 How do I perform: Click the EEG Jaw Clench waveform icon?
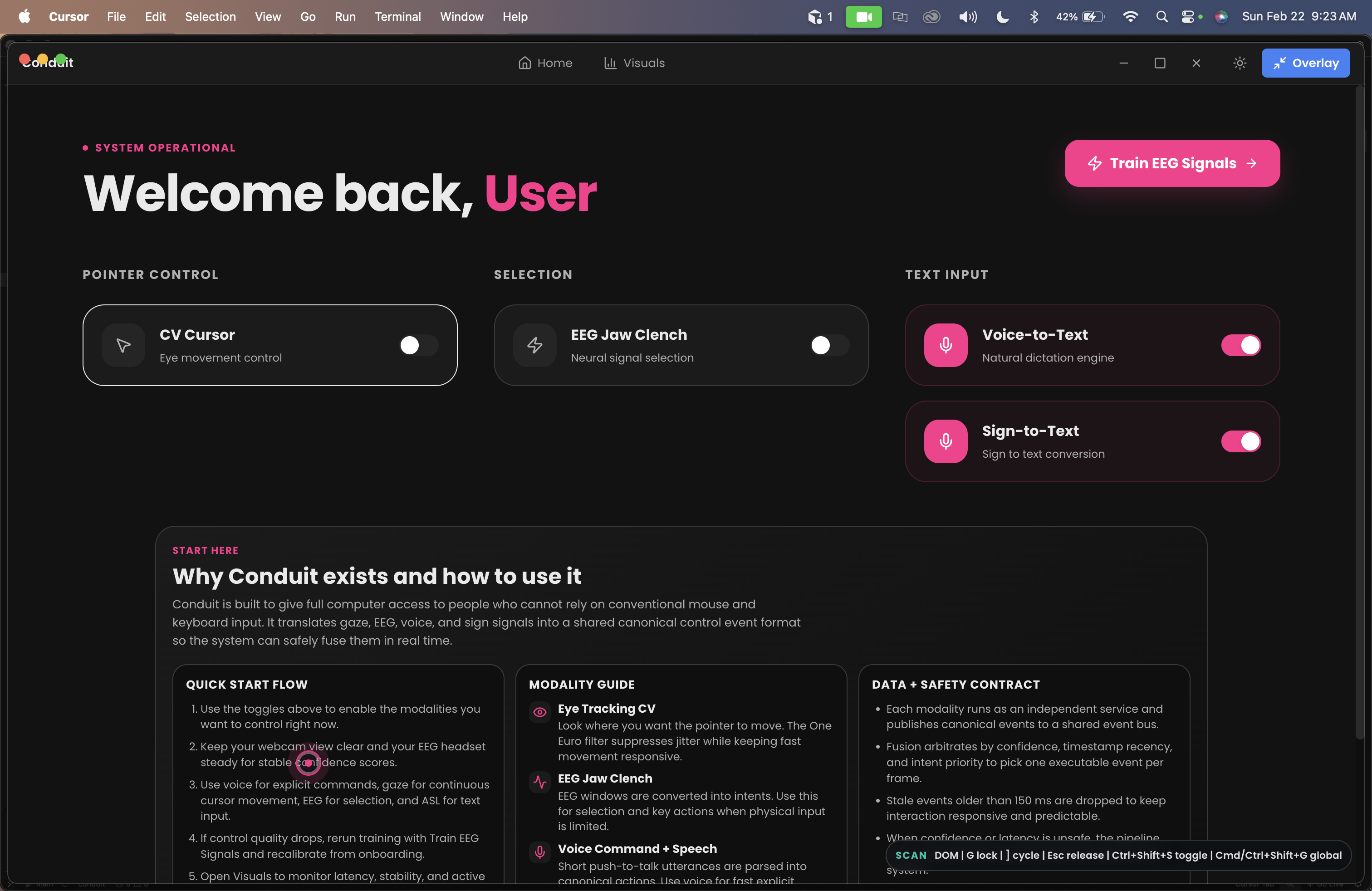click(x=539, y=782)
